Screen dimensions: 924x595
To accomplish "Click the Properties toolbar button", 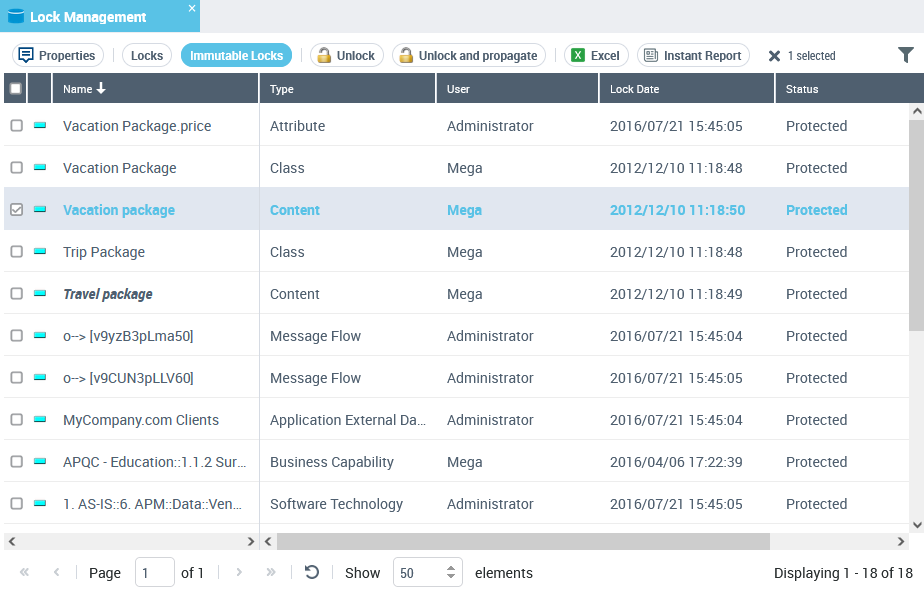I will point(57,56).
